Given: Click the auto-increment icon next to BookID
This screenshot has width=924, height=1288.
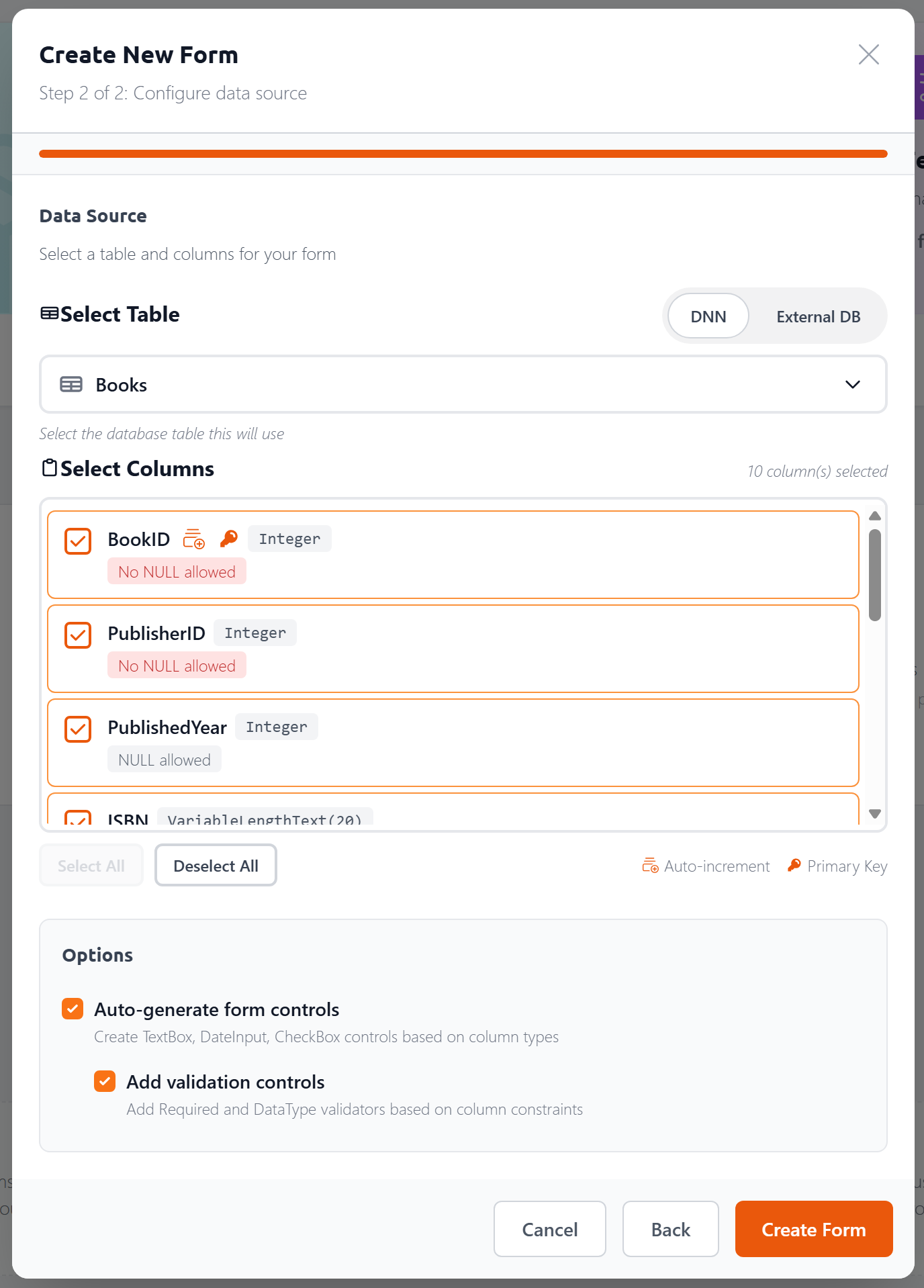Looking at the screenshot, I should [194, 539].
